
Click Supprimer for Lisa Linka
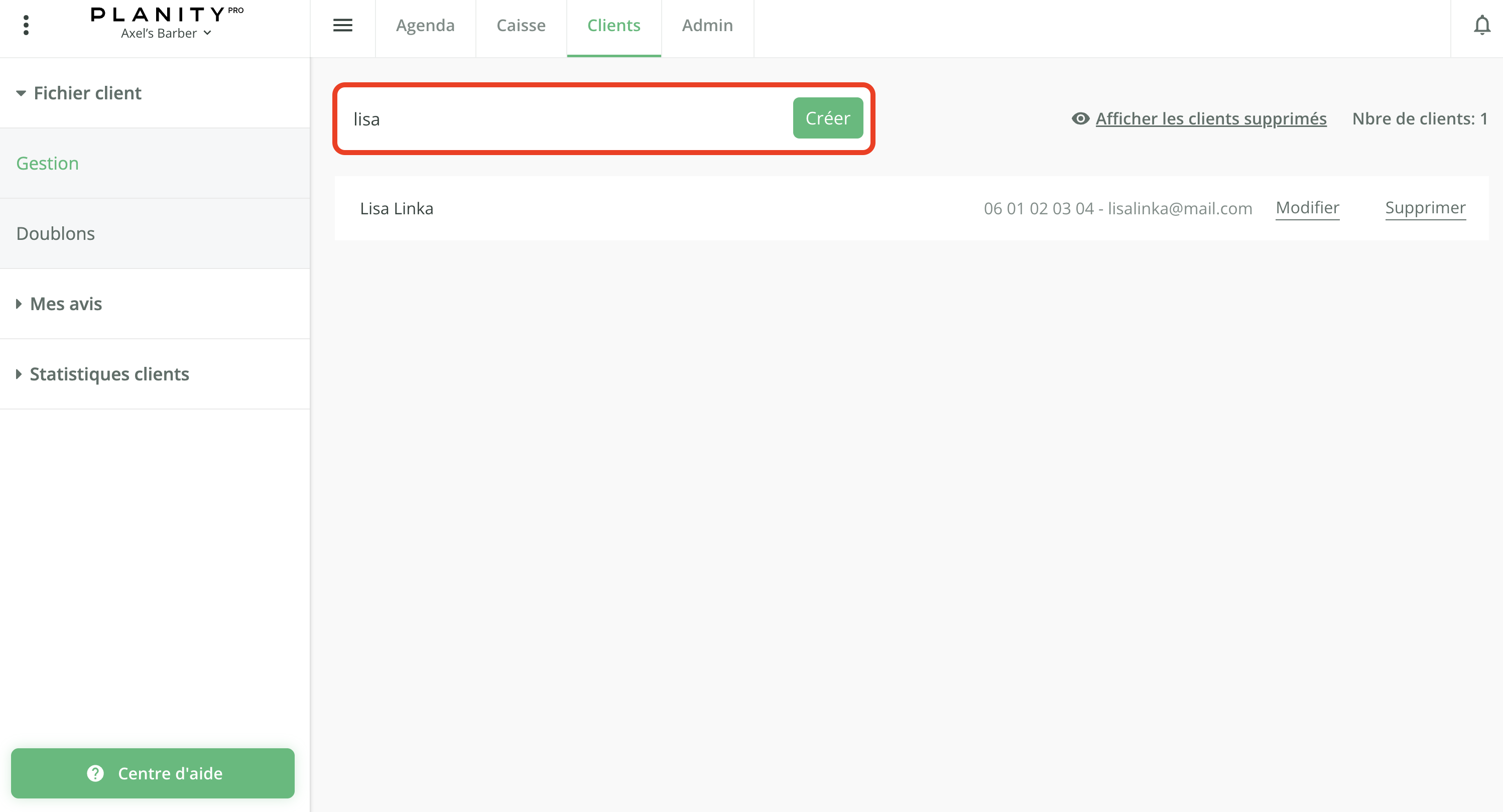pyautogui.click(x=1425, y=208)
